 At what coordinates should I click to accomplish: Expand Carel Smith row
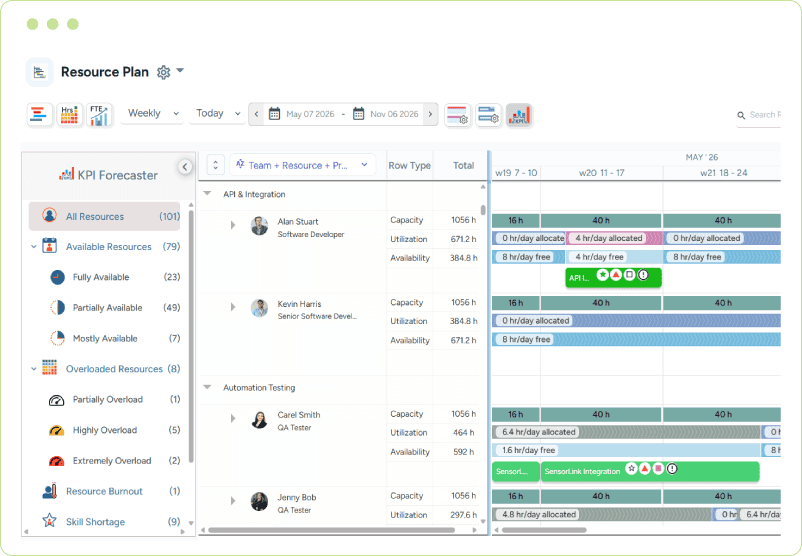click(233, 418)
